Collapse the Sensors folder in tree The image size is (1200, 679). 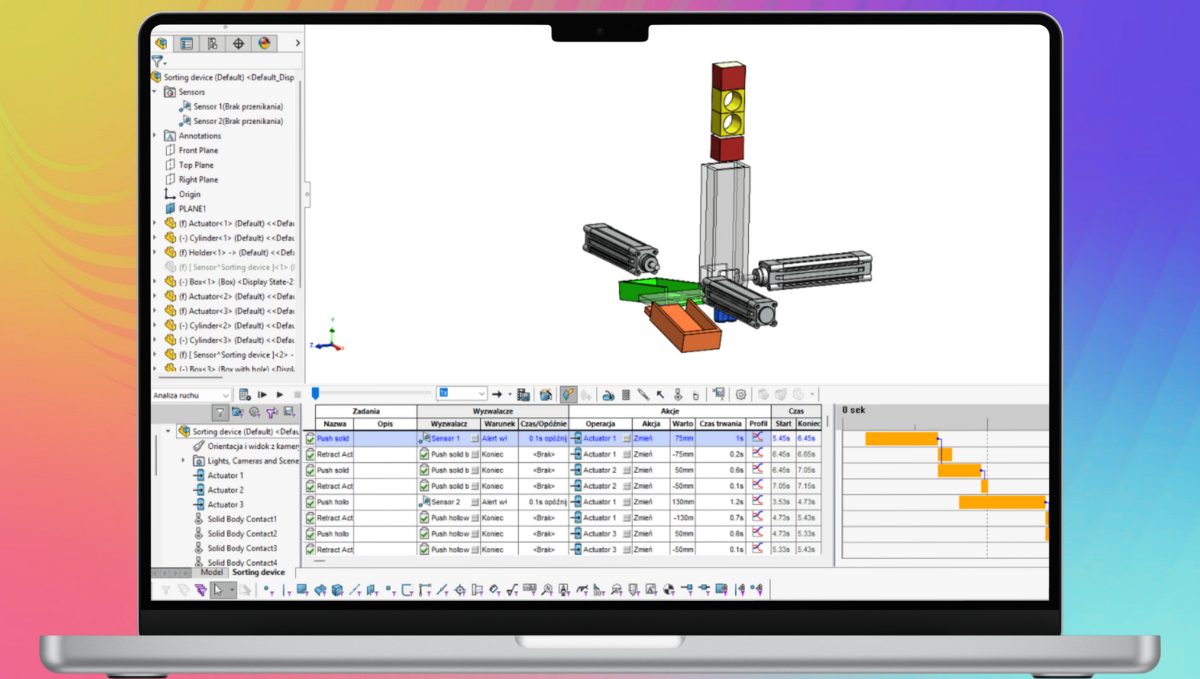[155, 92]
